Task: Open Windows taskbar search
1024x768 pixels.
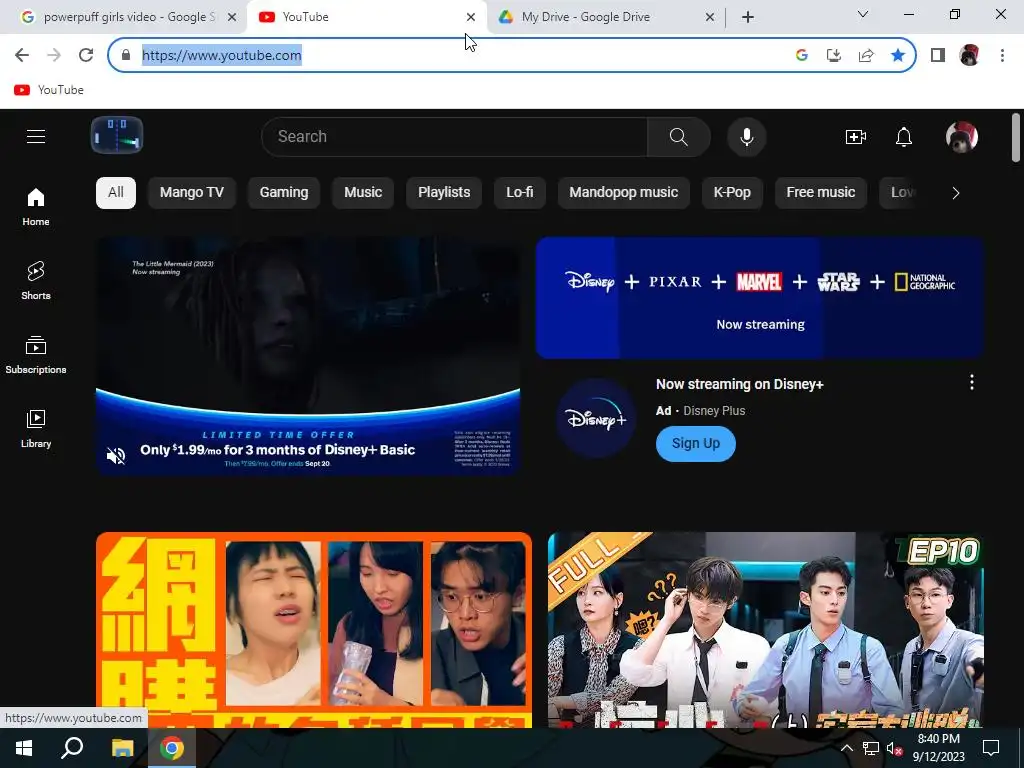Action: tap(72, 748)
